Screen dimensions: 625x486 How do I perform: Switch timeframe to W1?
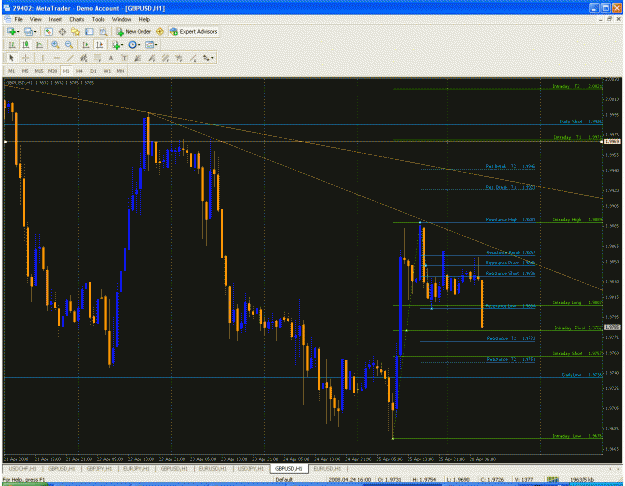click(107, 71)
